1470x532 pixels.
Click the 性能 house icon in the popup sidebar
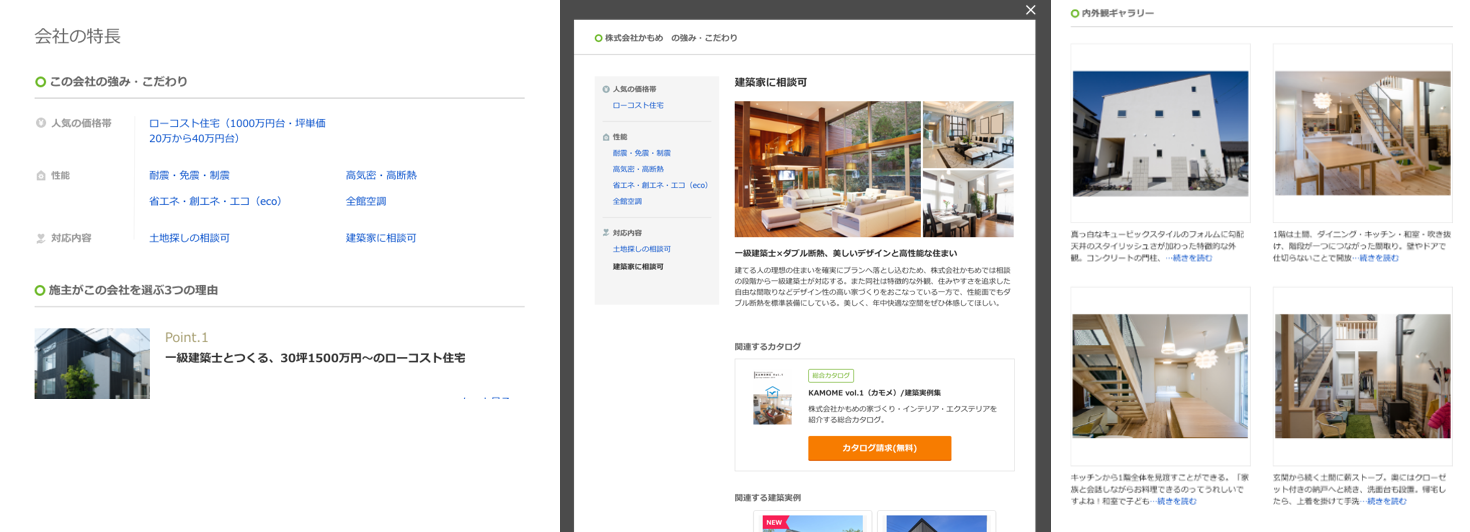point(606,137)
